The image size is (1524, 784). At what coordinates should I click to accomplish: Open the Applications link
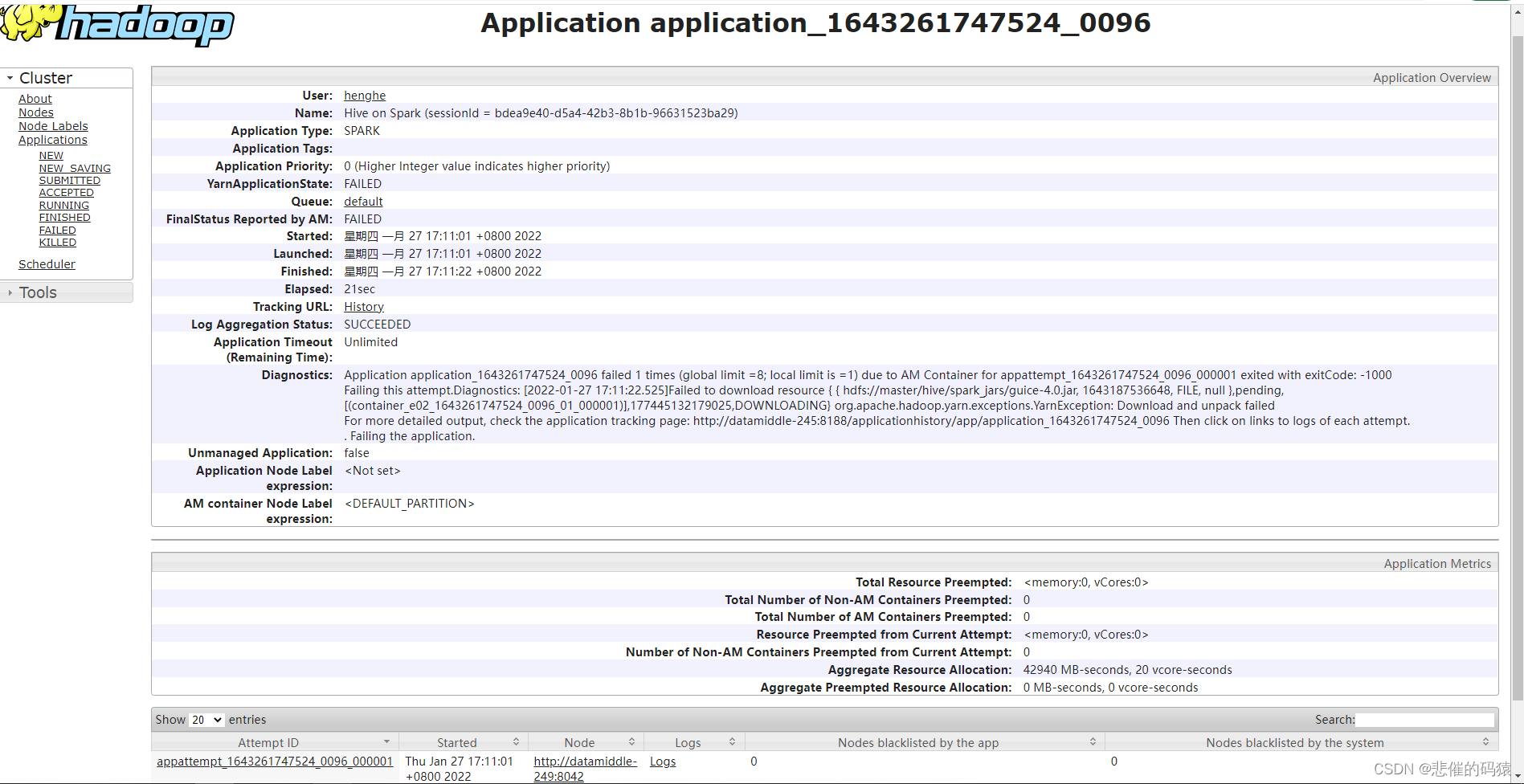tap(53, 140)
